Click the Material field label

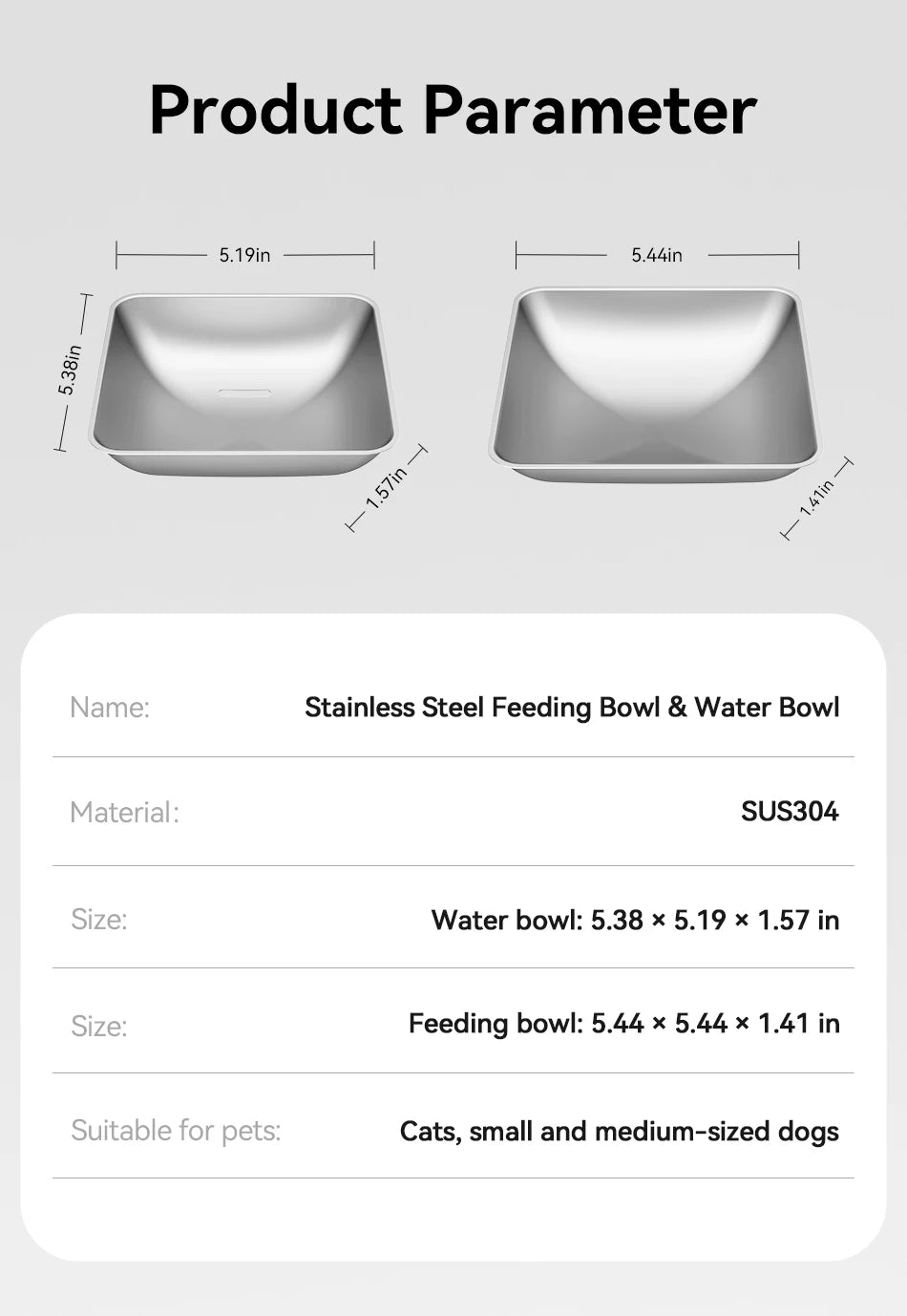click(x=124, y=813)
